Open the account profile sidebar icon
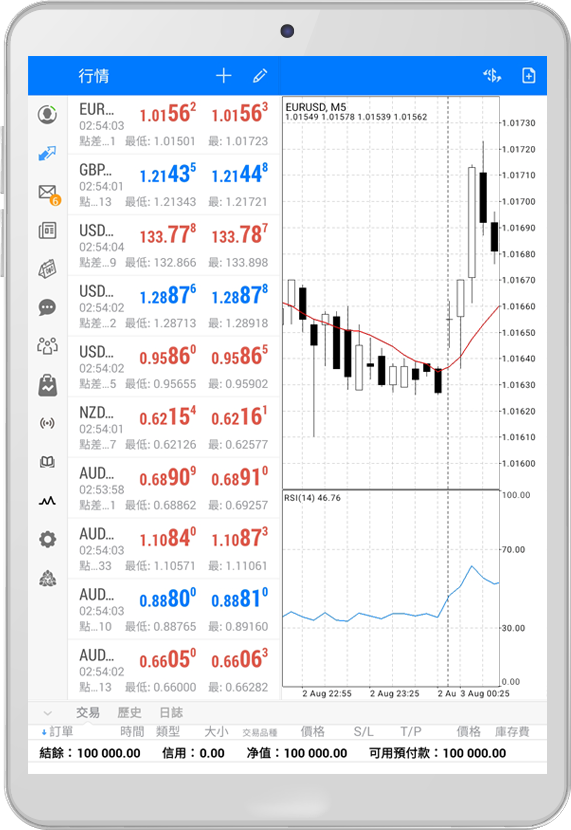 (x=47, y=114)
